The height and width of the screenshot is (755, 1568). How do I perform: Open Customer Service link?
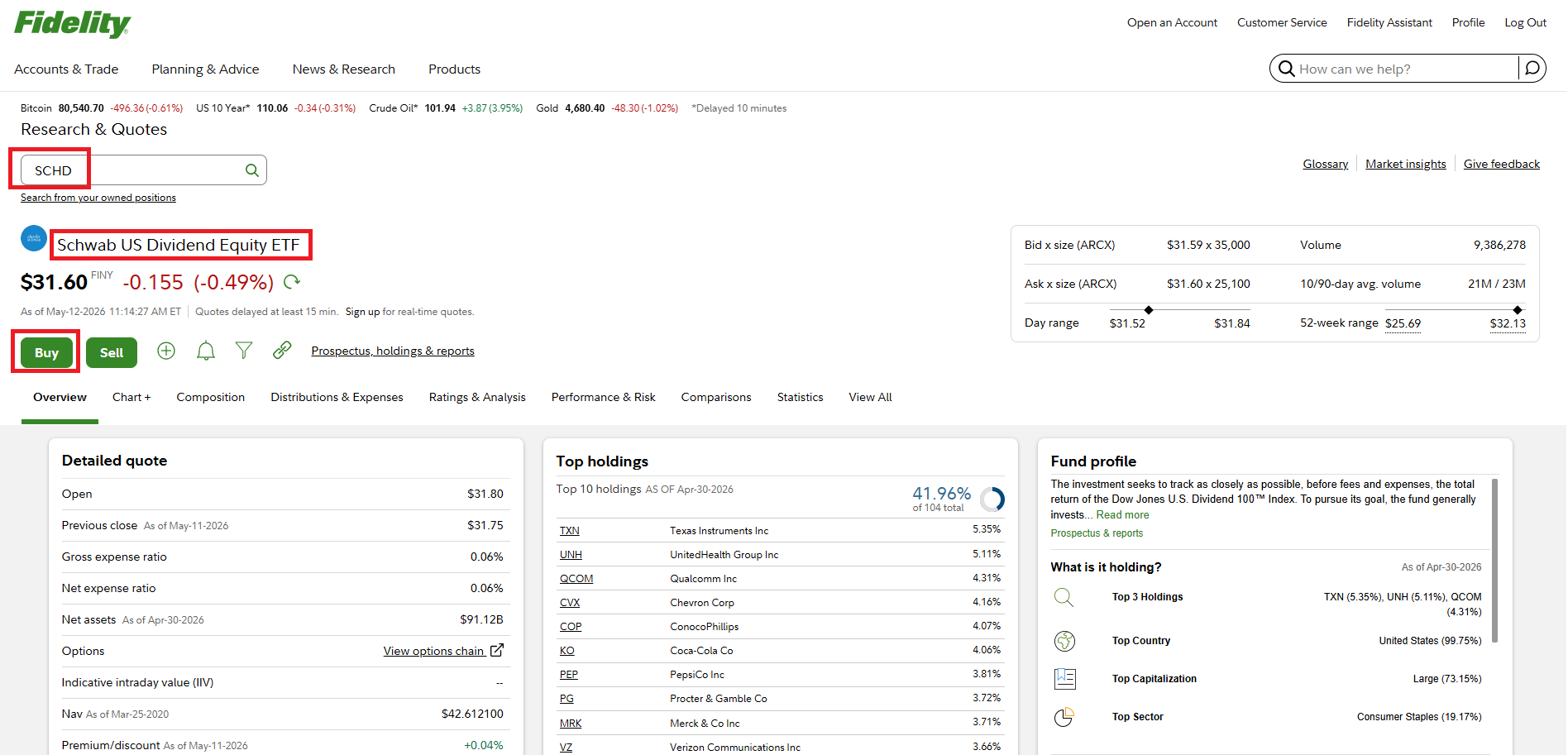click(1282, 22)
